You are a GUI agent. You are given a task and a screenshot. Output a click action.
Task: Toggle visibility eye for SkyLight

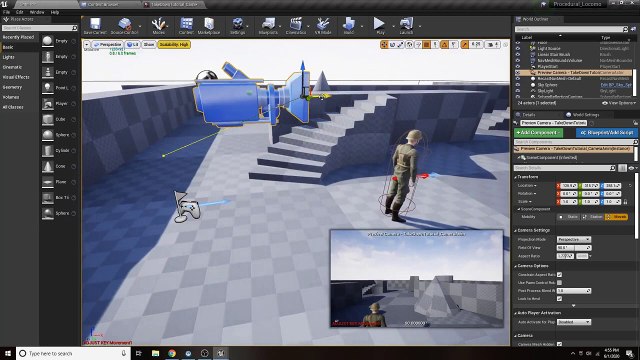(518, 91)
